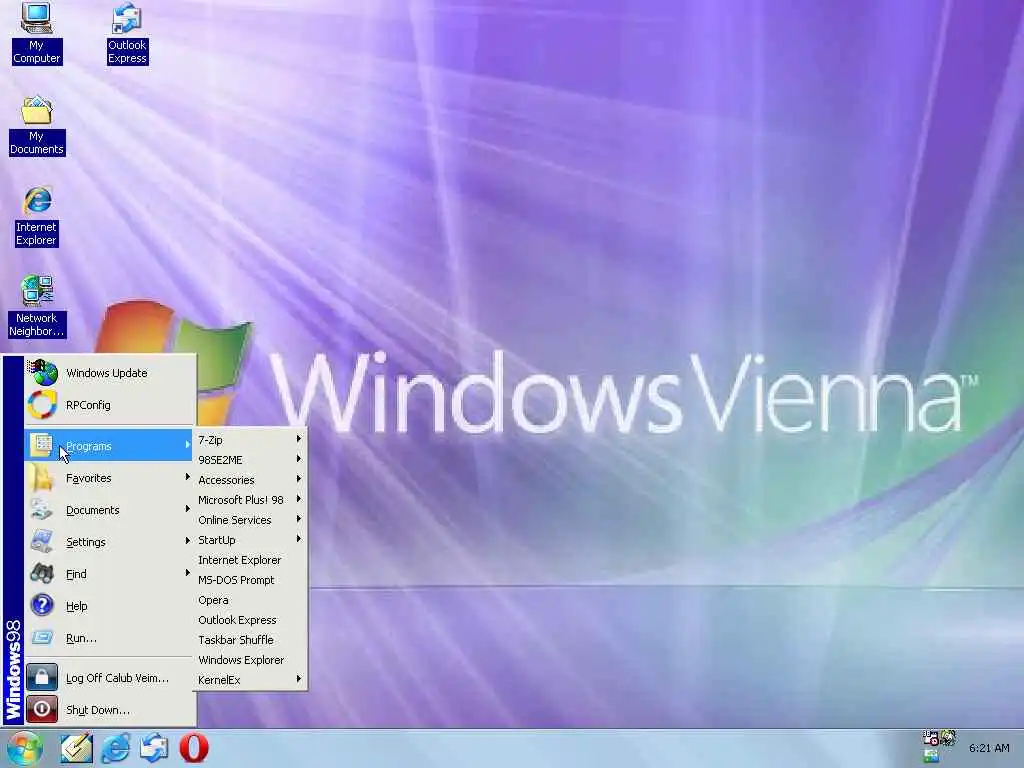Click the Run icon in Start menu
This screenshot has height=768, width=1024.
pos(42,637)
